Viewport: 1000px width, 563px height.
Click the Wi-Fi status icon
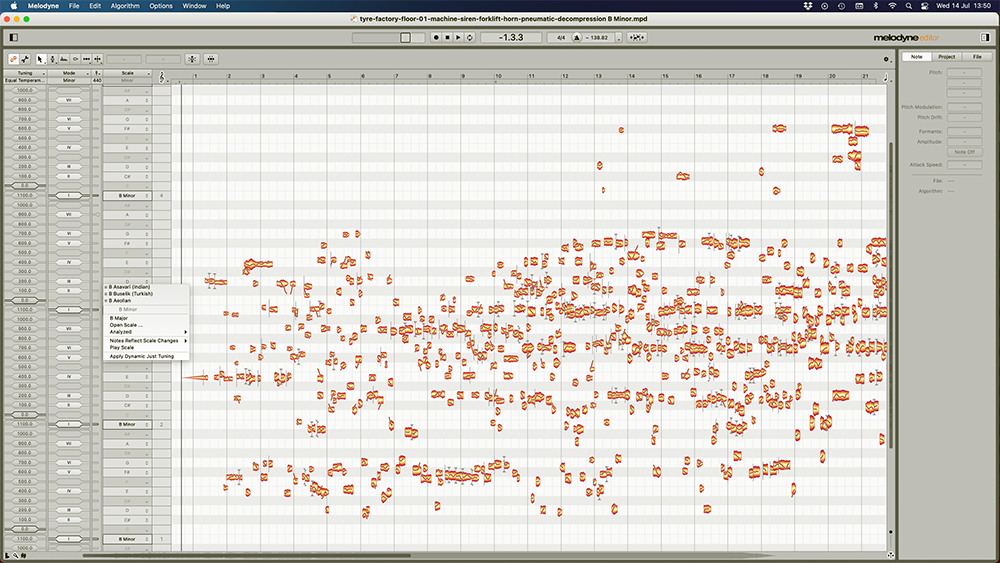(x=892, y=6)
